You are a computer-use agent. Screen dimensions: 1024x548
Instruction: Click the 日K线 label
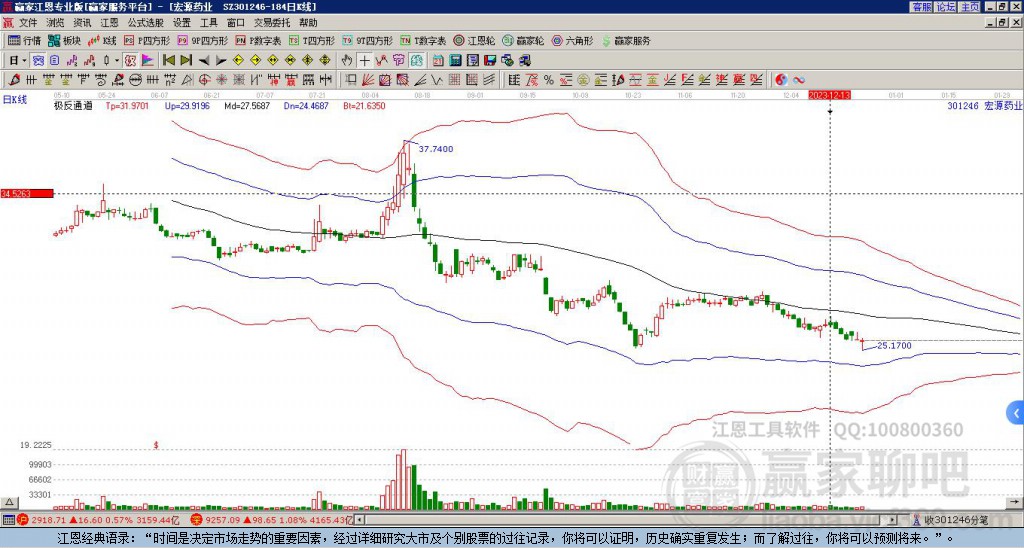pos(15,100)
